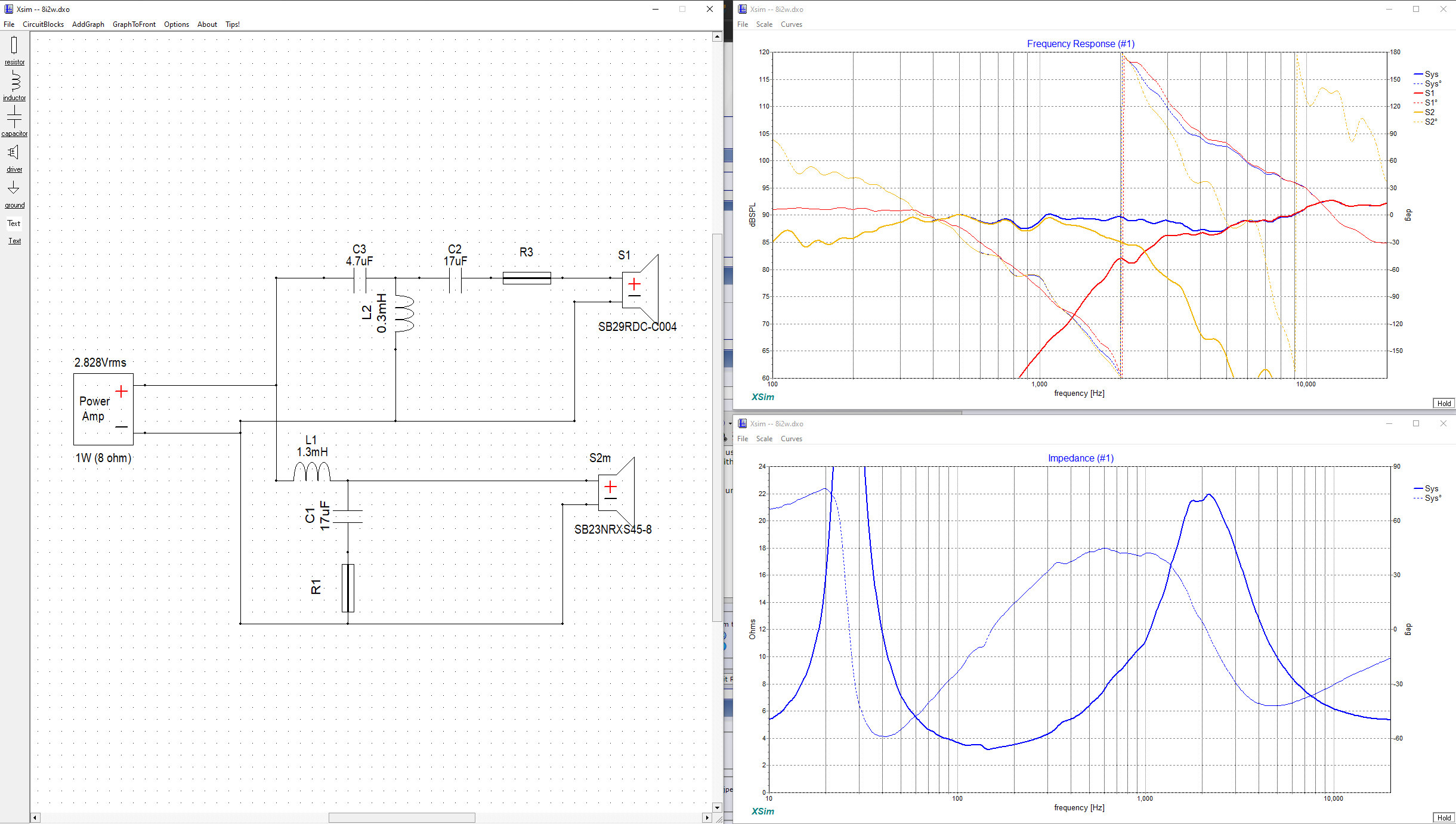
Task: Open the Options menu
Action: 177,24
